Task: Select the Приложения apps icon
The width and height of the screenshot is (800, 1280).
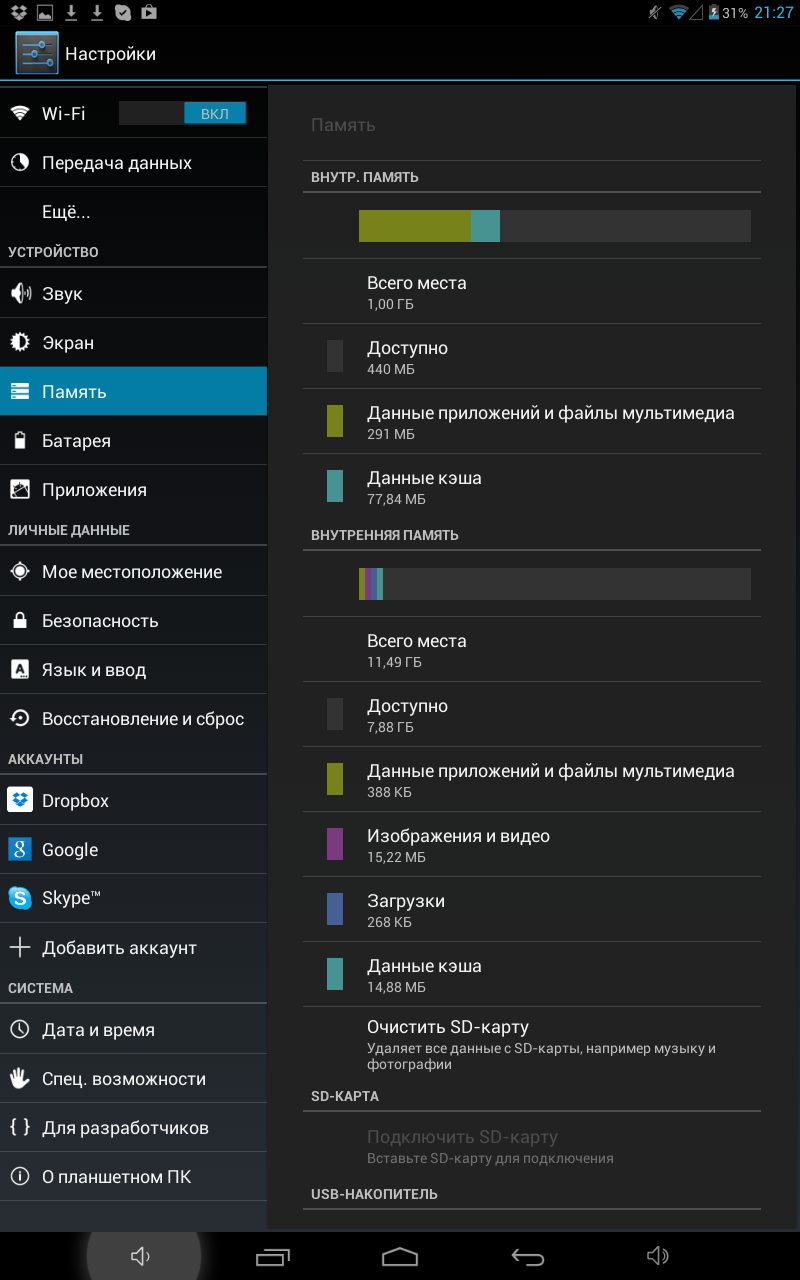Action: pyautogui.click(x=19, y=489)
